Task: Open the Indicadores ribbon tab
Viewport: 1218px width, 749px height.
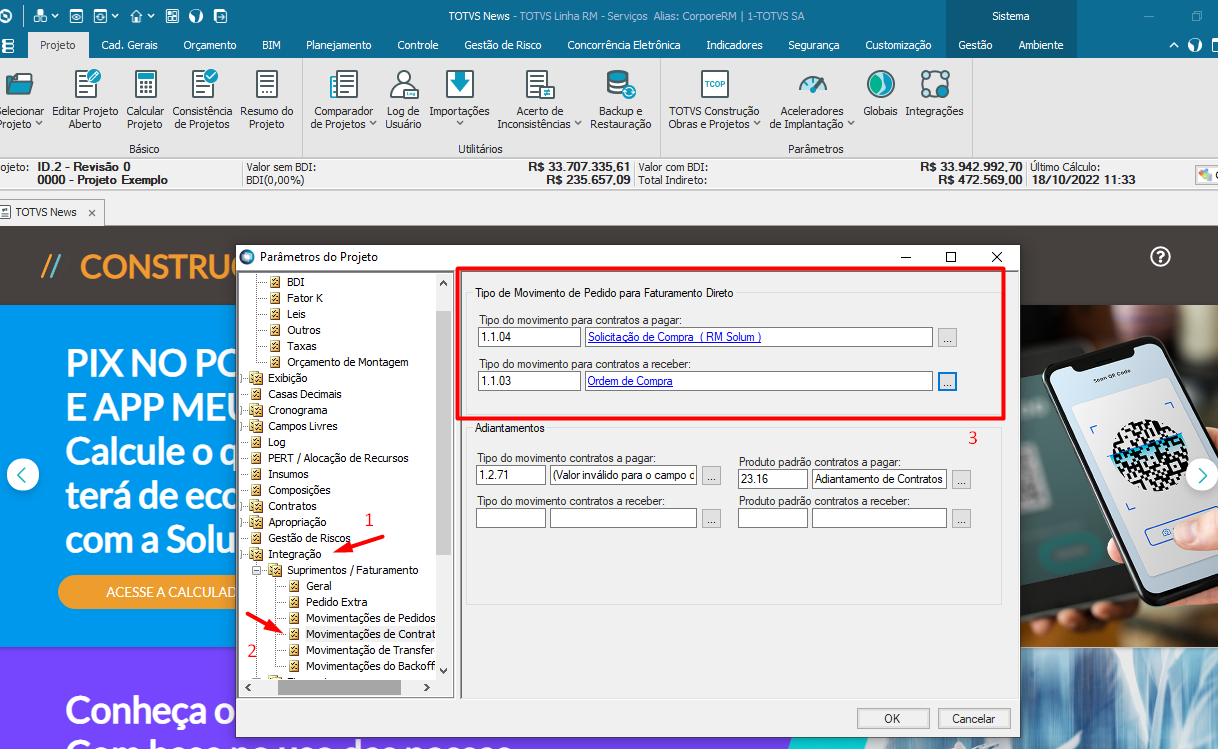Action: click(x=734, y=45)
